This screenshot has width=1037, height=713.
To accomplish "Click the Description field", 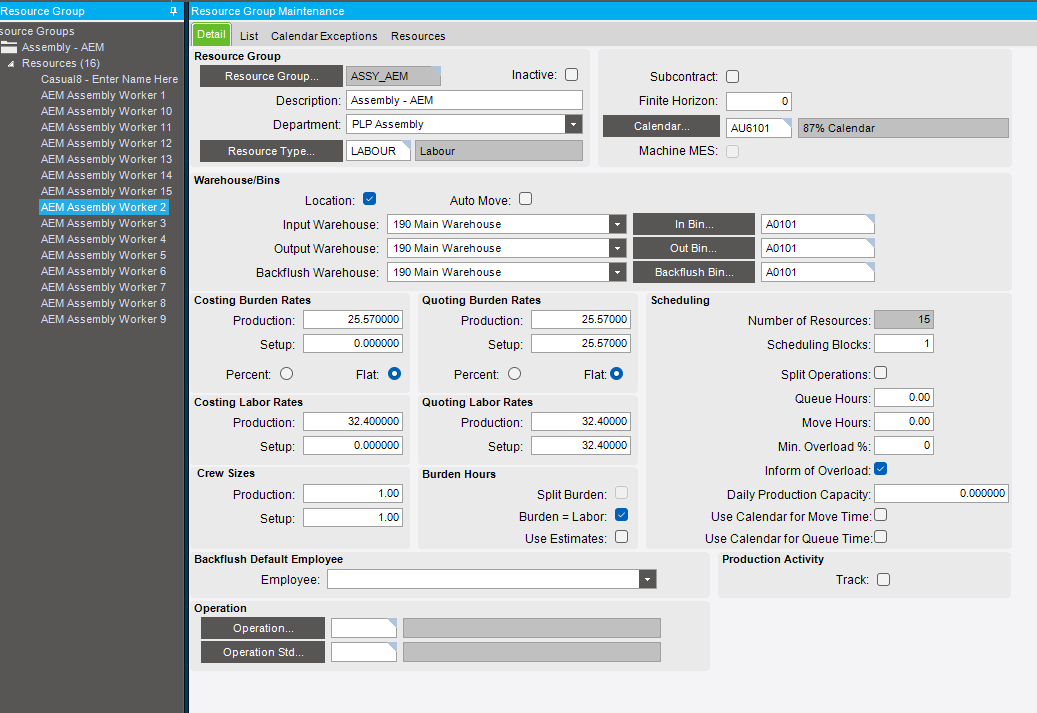I will (464, 101).
